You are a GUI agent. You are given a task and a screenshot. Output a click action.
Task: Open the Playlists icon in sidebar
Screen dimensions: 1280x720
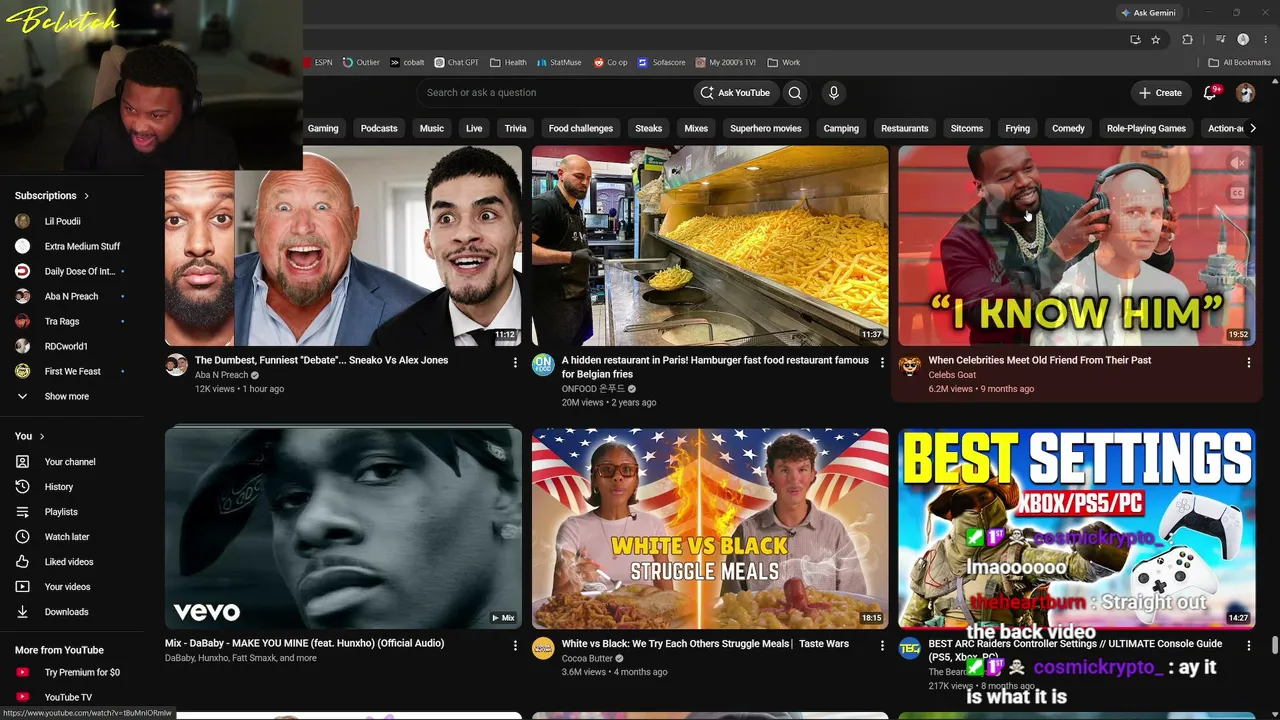(22, 512)
